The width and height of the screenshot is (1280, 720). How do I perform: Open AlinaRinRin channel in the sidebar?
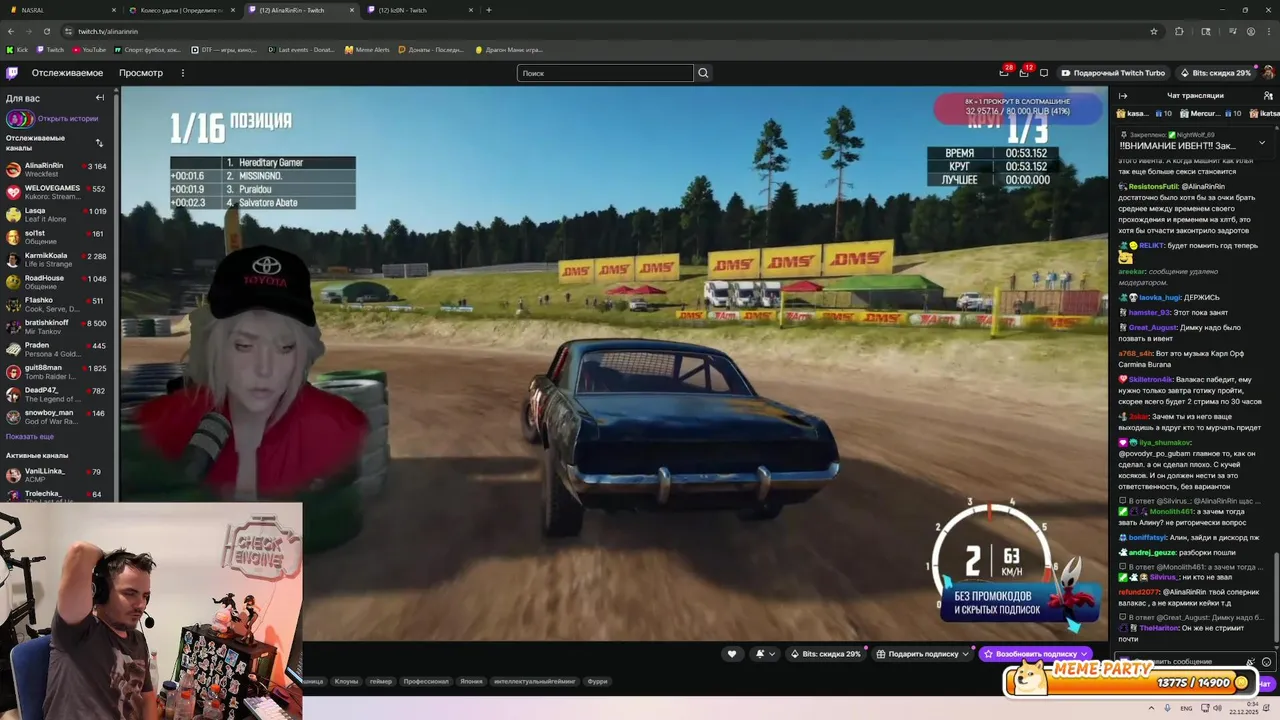tap(58, 170)
